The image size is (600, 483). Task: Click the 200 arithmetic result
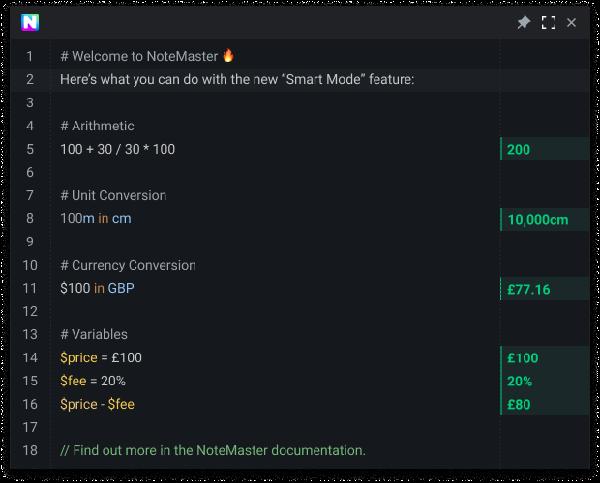click(518, 150)
